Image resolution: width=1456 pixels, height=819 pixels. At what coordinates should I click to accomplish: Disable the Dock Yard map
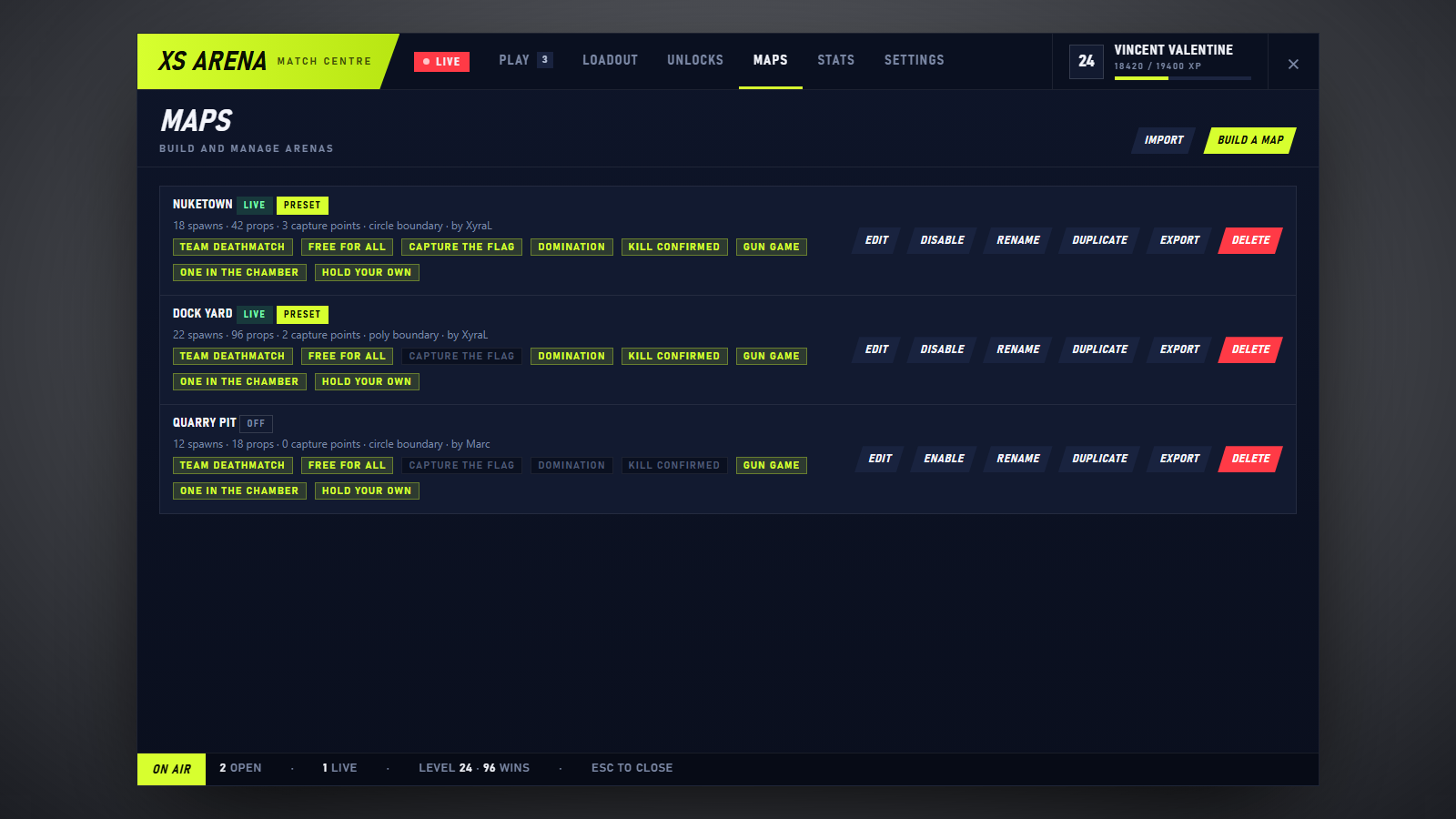point(942,349)
